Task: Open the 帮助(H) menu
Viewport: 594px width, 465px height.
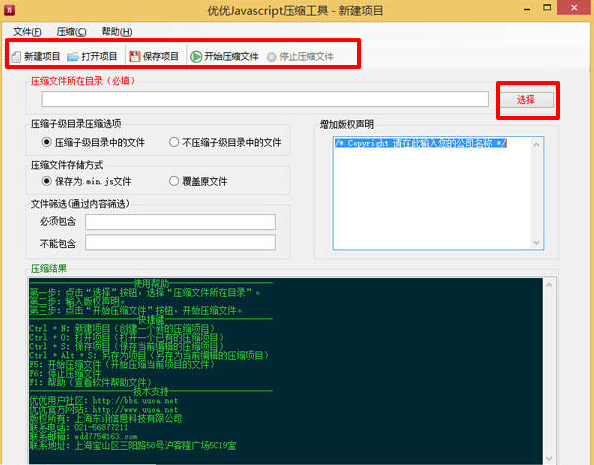Action: click(117, 31)
